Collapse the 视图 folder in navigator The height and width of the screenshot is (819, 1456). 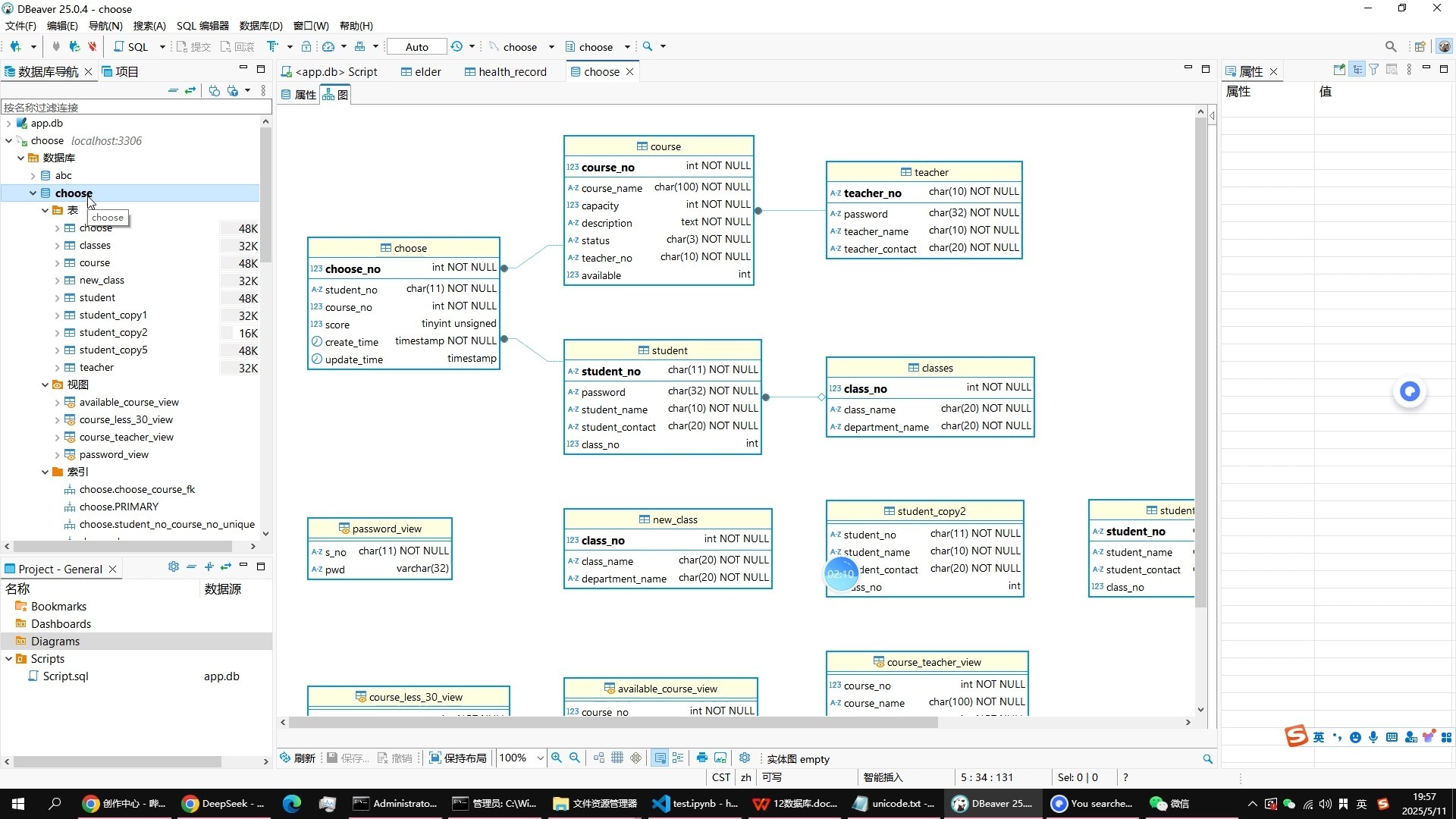click(45, 385)
